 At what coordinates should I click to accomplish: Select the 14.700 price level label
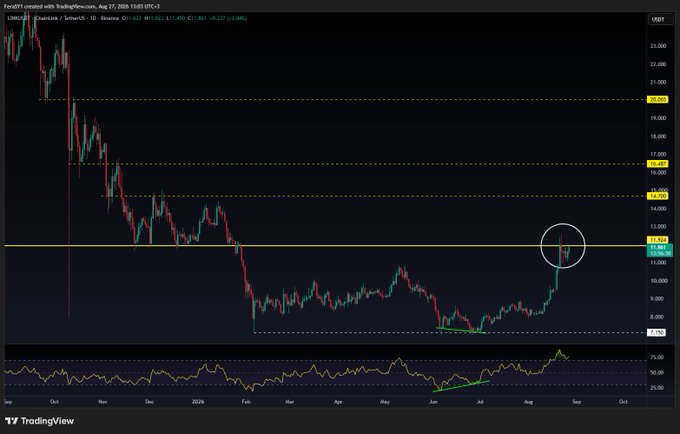click(x=657, y=196)
